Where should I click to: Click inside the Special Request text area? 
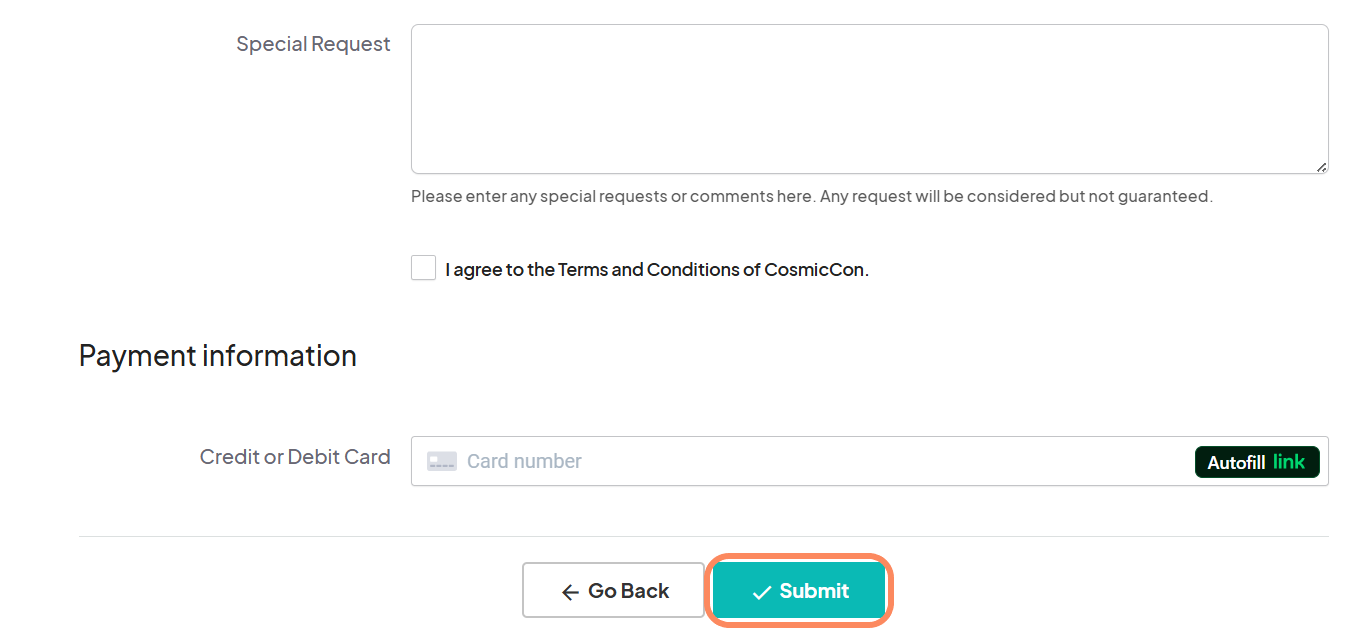tap(868, 99)
